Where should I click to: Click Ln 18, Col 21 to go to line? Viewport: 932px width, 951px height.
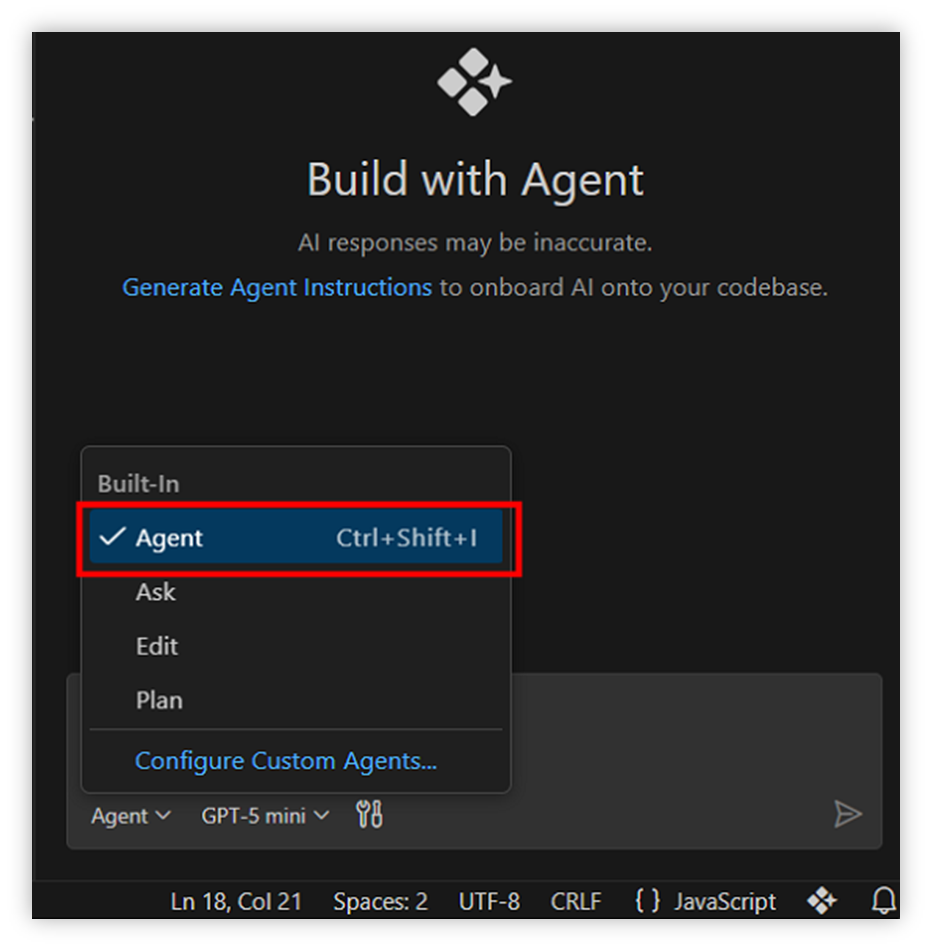click(x=236, y=901)
